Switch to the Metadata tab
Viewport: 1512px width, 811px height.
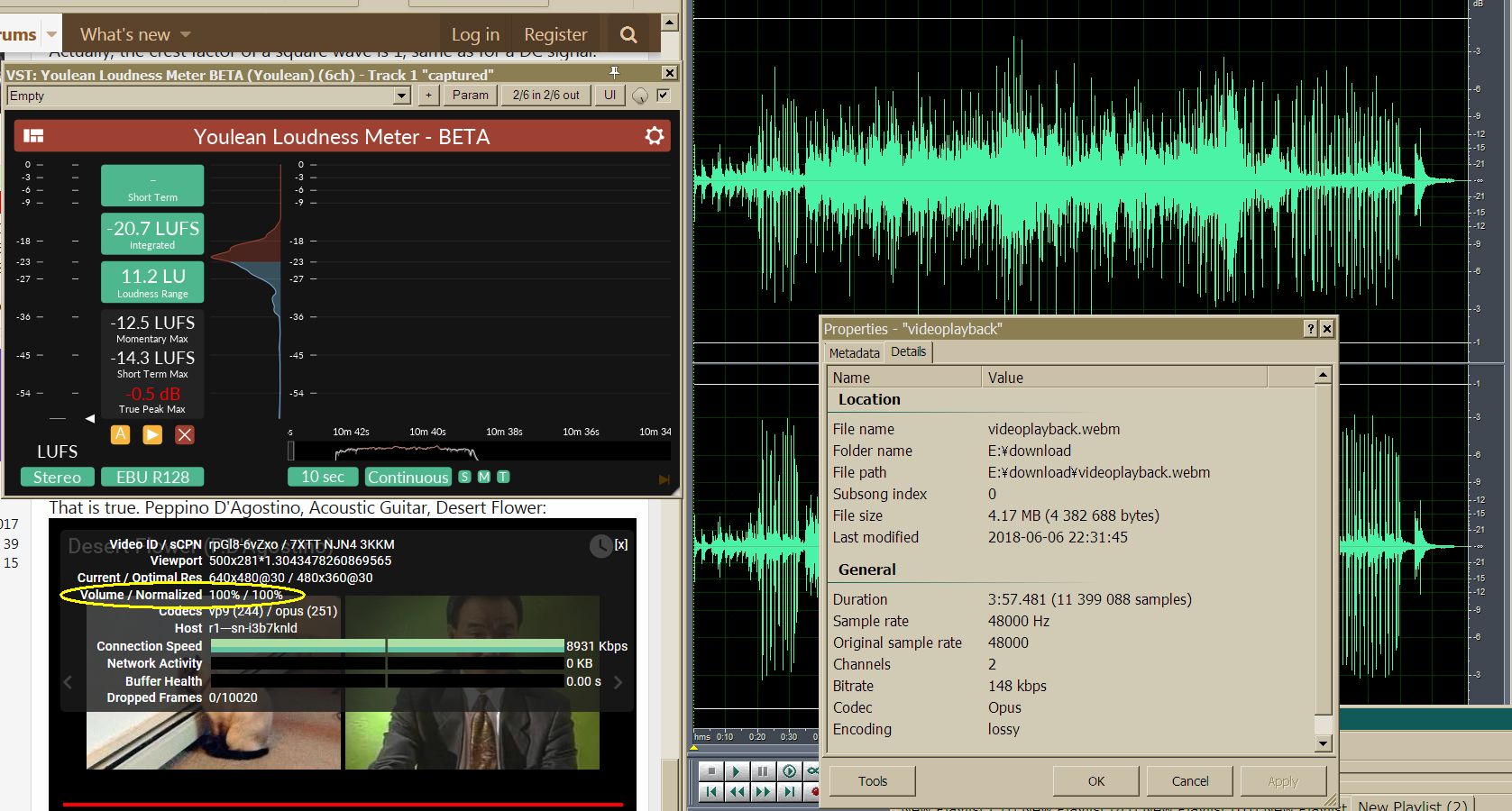click(854, 352)
